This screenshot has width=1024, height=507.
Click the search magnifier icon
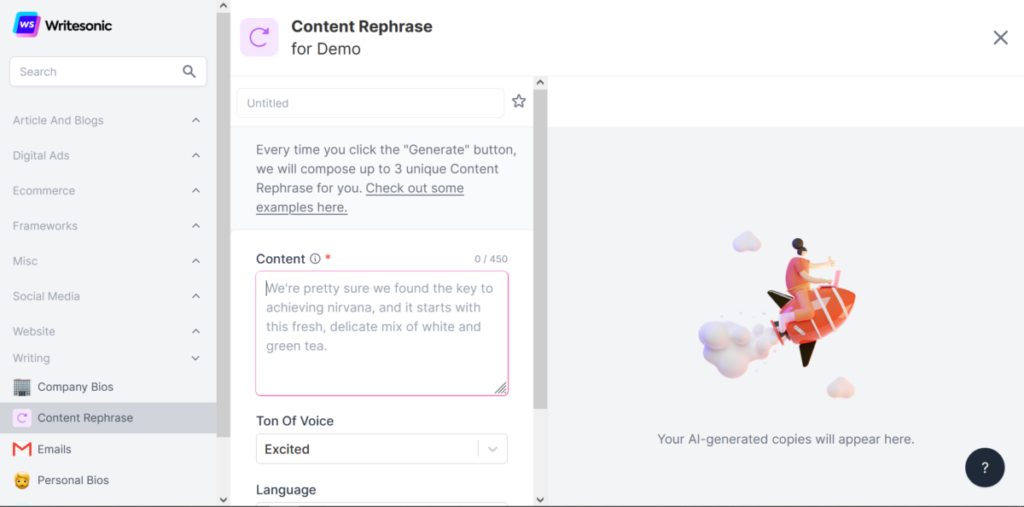(189, 71)
